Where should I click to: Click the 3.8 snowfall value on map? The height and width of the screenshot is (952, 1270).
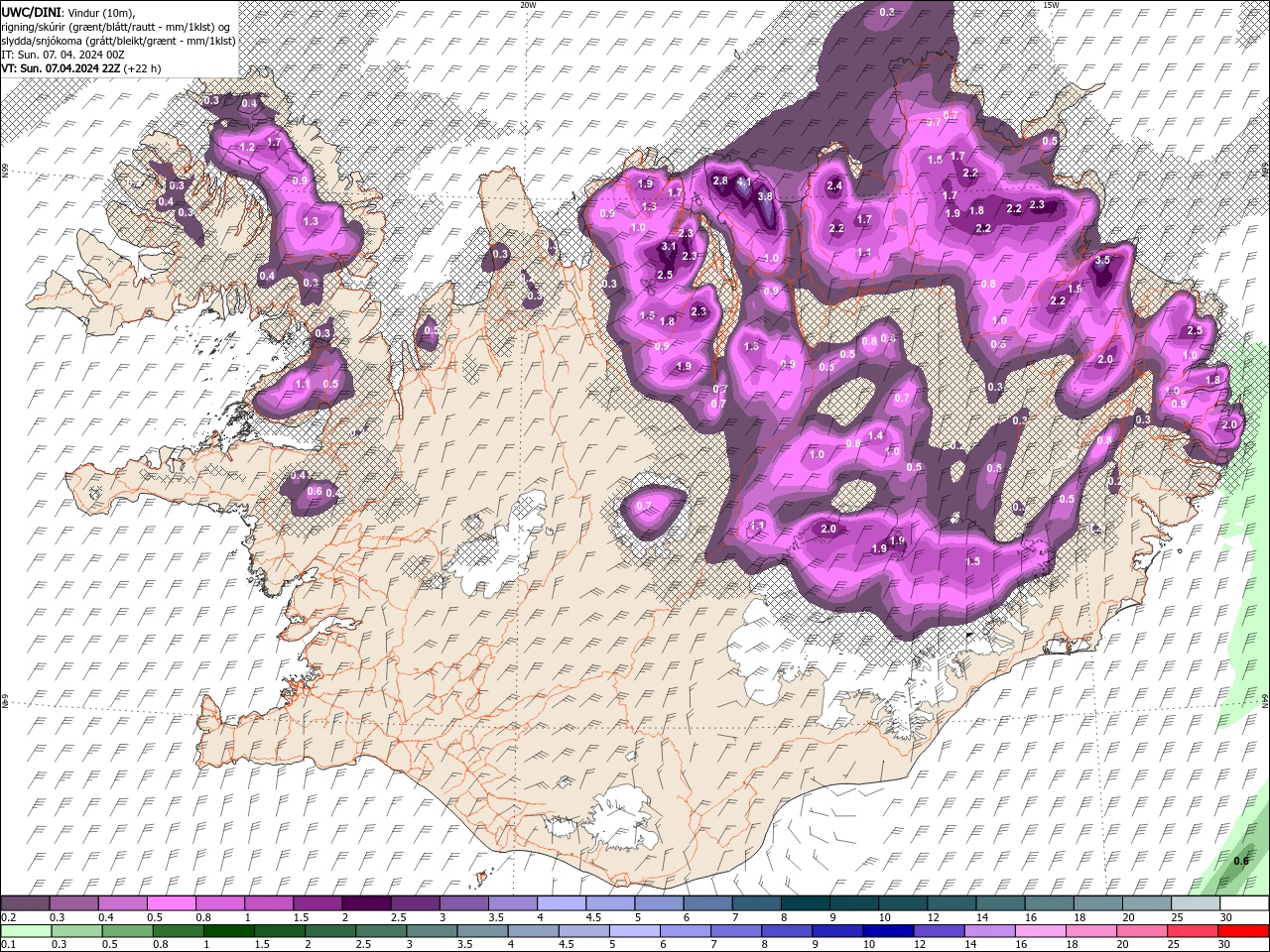pos(765,196)
